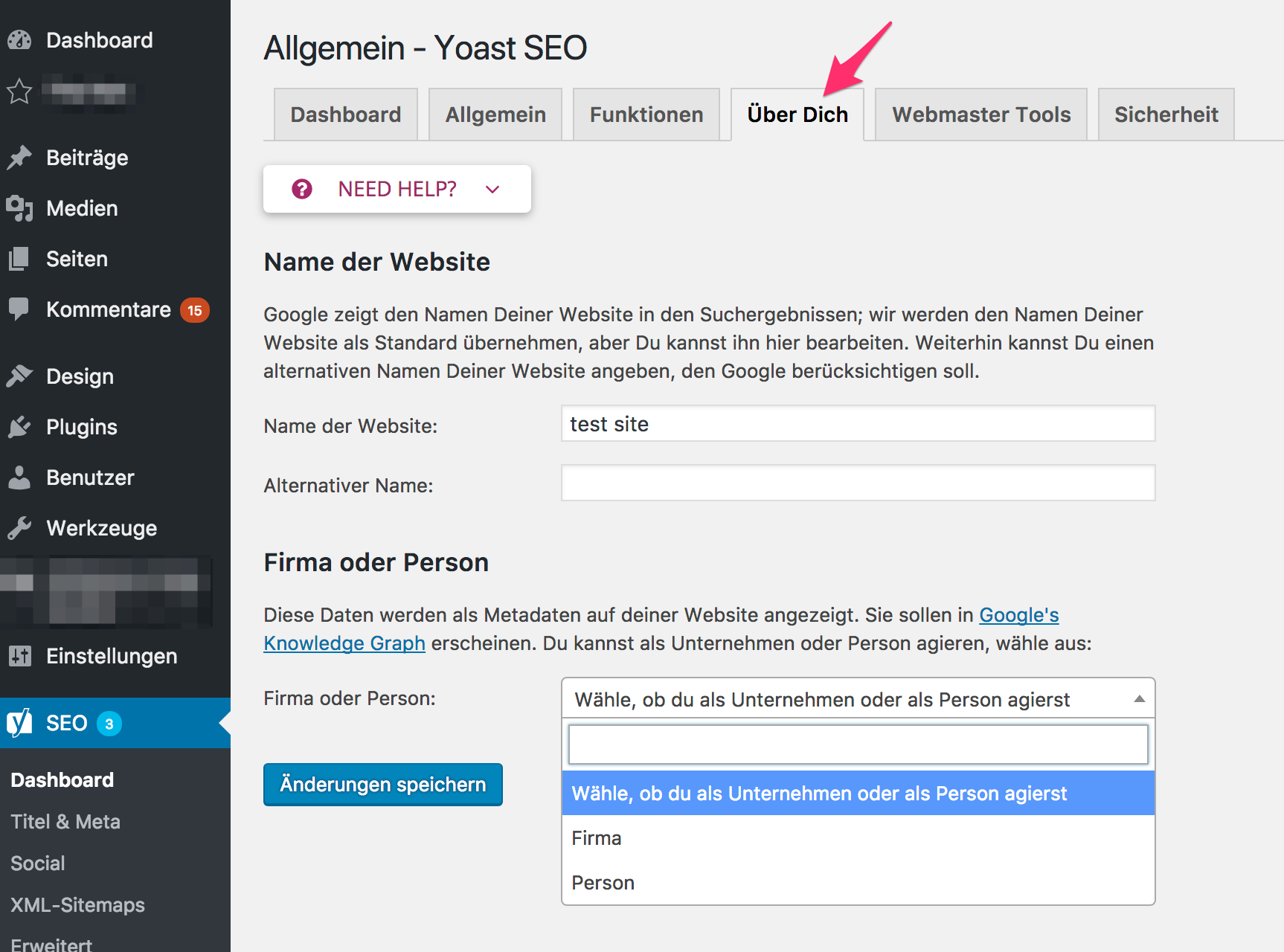Click the Seiten pages icon
The image size is (1284, 952).
click(19, 259)
